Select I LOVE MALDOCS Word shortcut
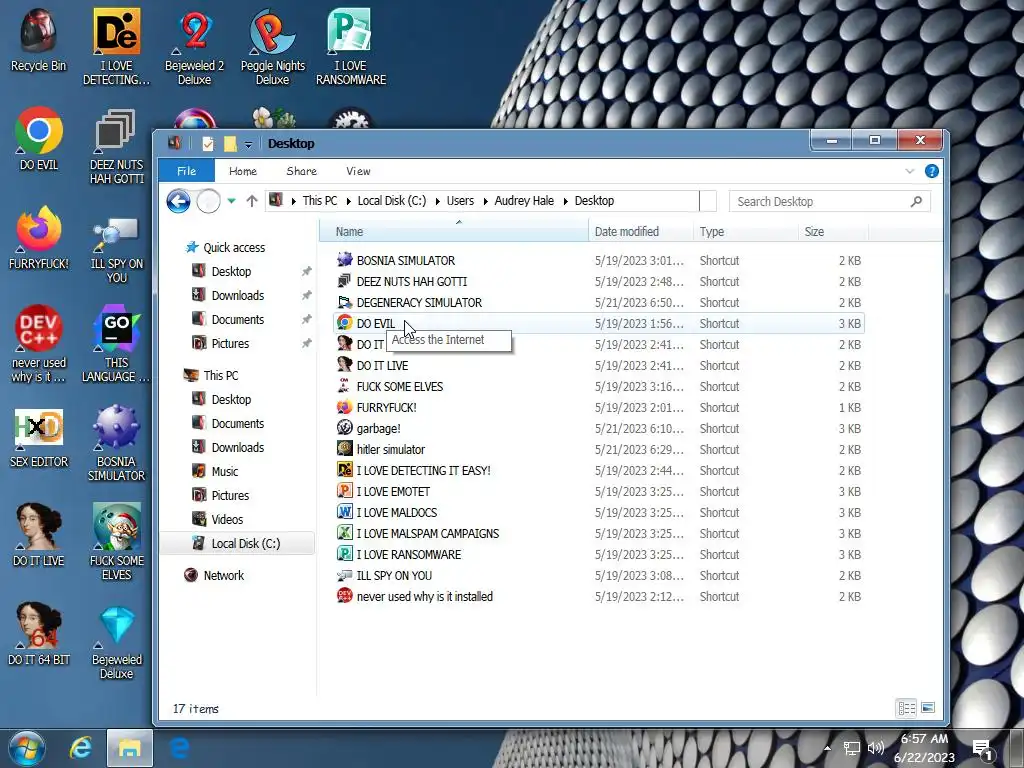Viewport: 1024px width, 768px height. tap(599, 513)
